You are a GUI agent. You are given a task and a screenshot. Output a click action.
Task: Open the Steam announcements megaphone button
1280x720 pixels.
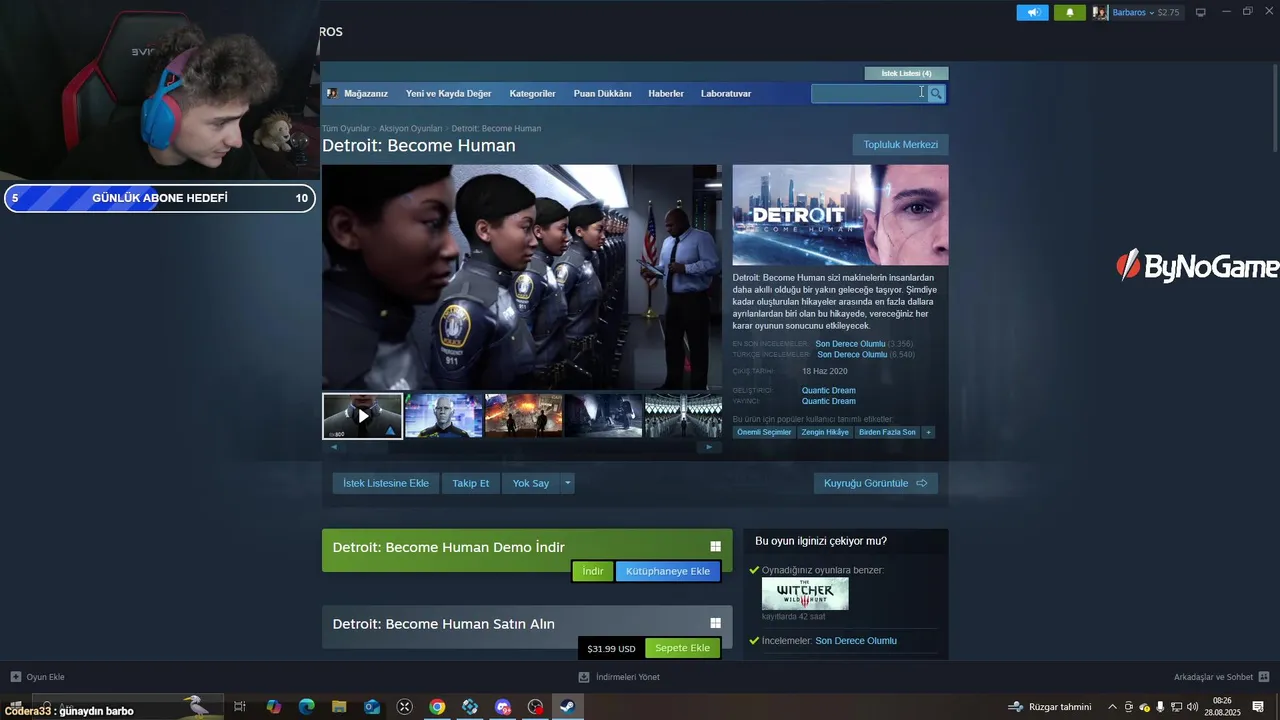pos(1033,13)
